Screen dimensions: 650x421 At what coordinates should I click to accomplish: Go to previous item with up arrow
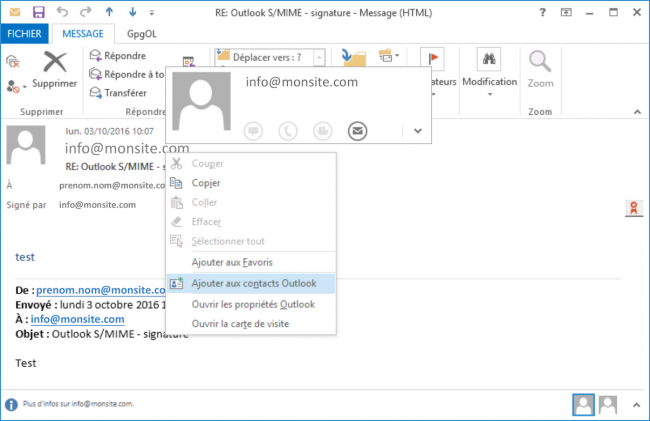(109, 12)
